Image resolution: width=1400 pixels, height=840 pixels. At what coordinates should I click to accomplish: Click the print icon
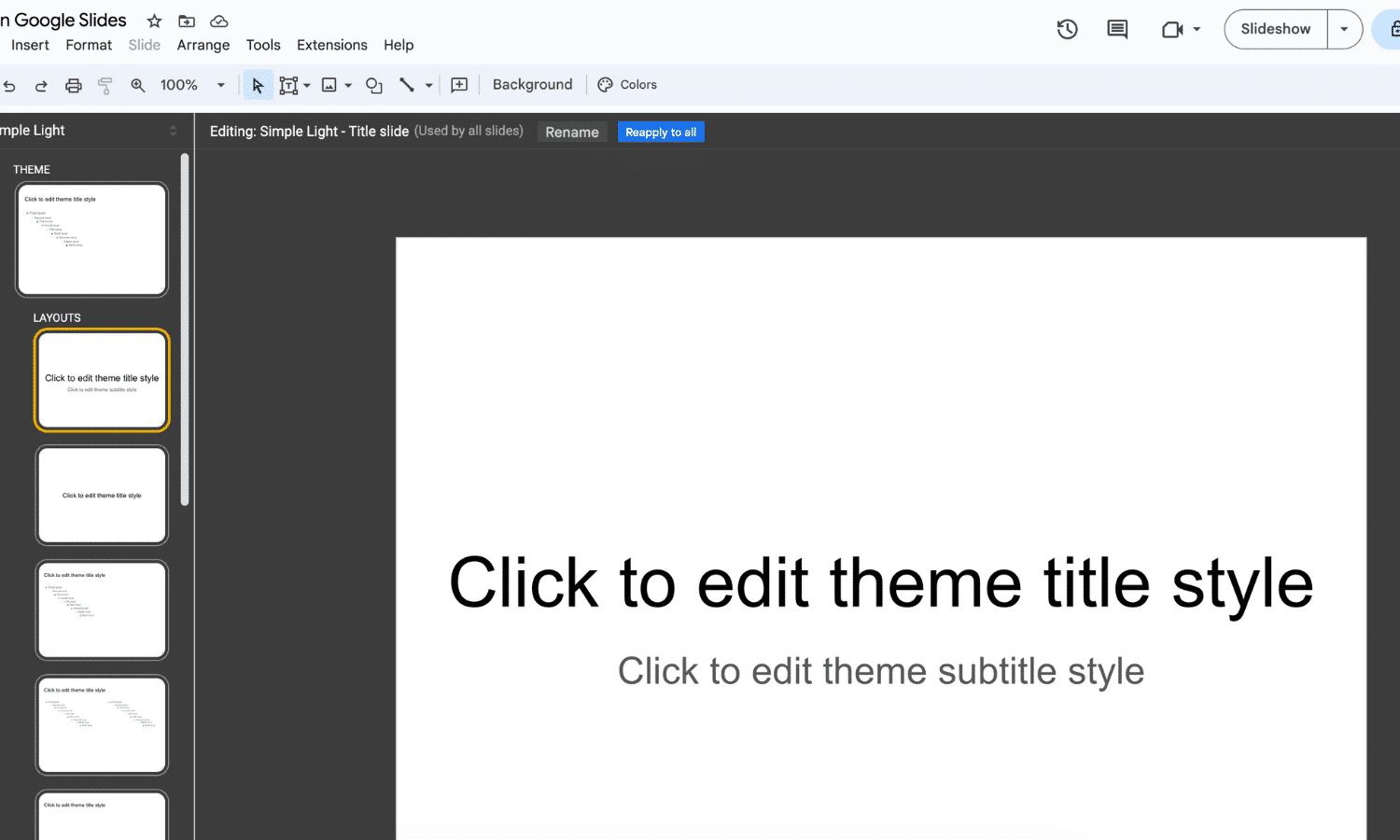(73, 84)
